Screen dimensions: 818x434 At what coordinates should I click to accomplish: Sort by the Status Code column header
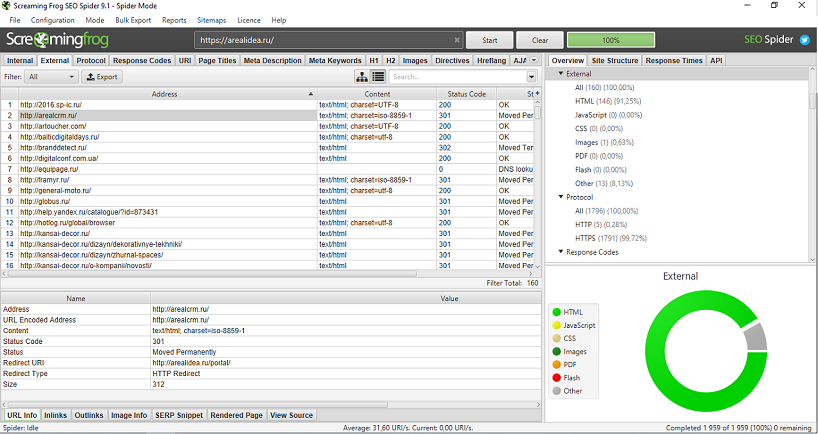coord(466,94)
